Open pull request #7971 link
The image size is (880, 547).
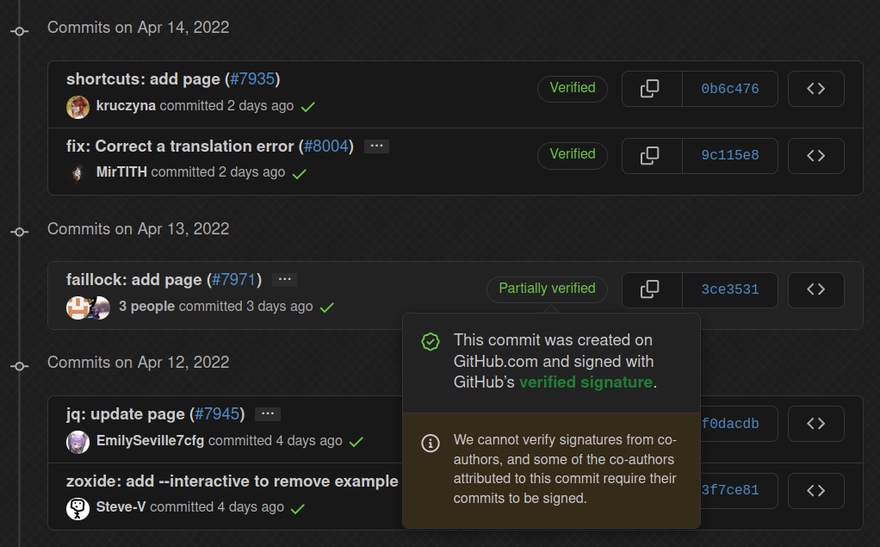tap(234, 280)
